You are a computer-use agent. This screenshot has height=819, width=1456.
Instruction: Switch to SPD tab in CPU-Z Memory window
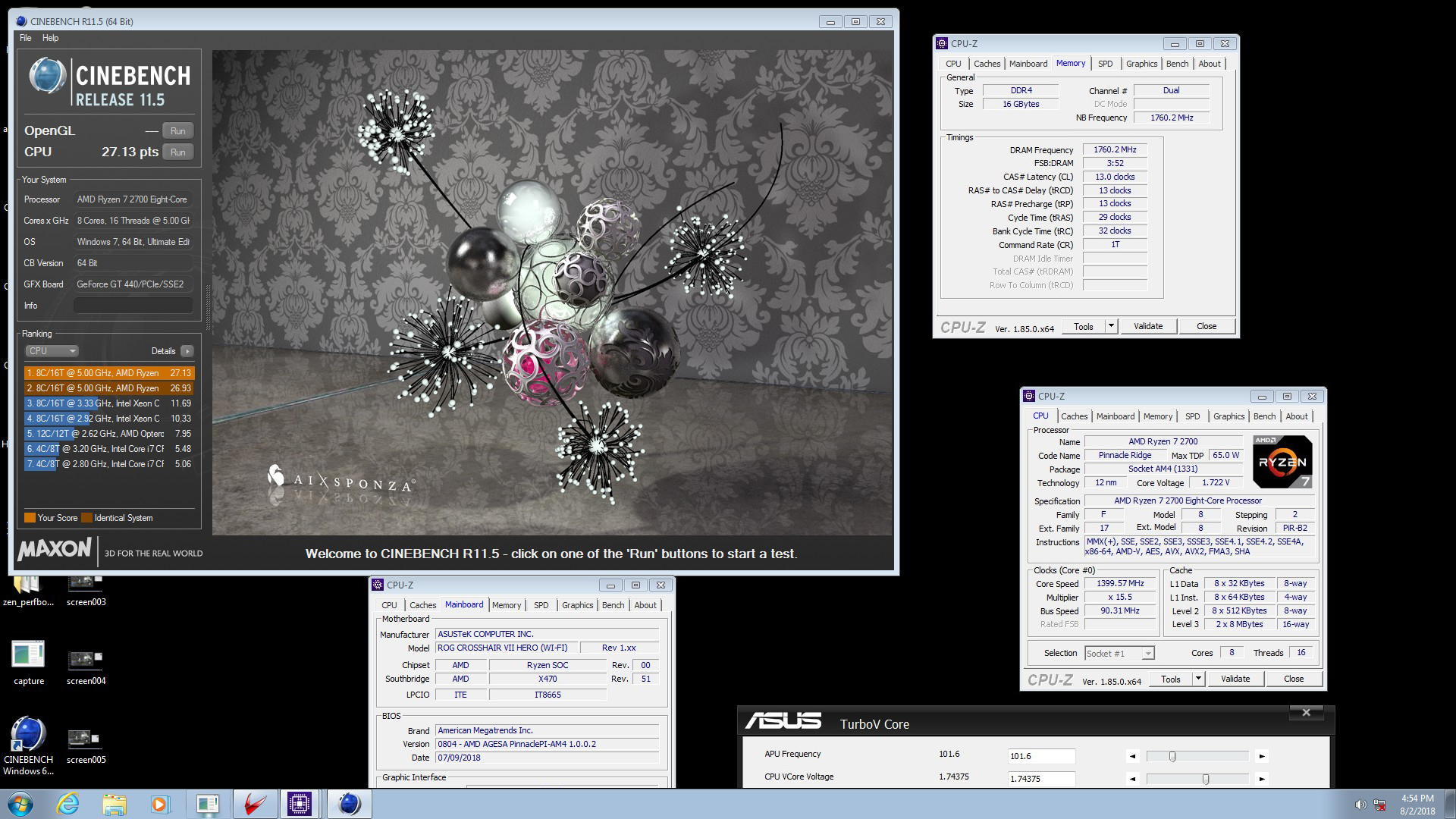pyautogui.click(x=1106, y=64)
